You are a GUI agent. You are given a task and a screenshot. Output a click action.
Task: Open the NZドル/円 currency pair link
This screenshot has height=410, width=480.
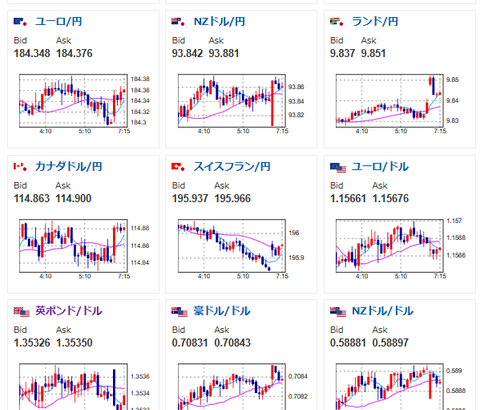(219, 22)
